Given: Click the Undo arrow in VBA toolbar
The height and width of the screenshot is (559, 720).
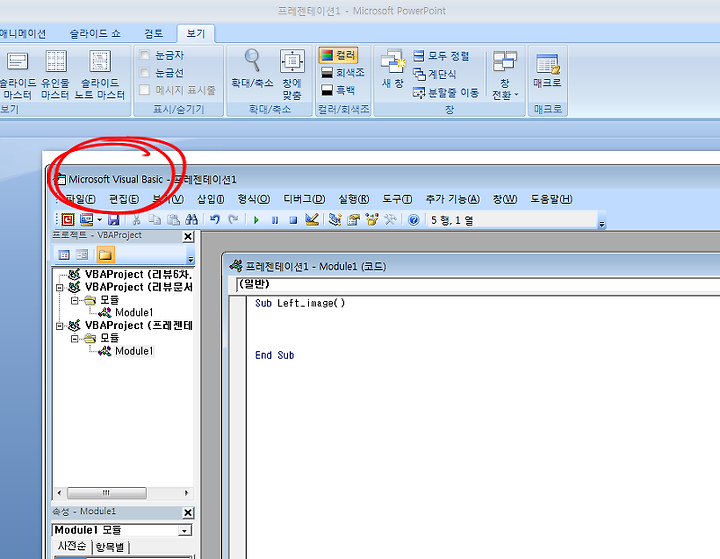Looking at the screenshot, I should [x=214, y=220].
